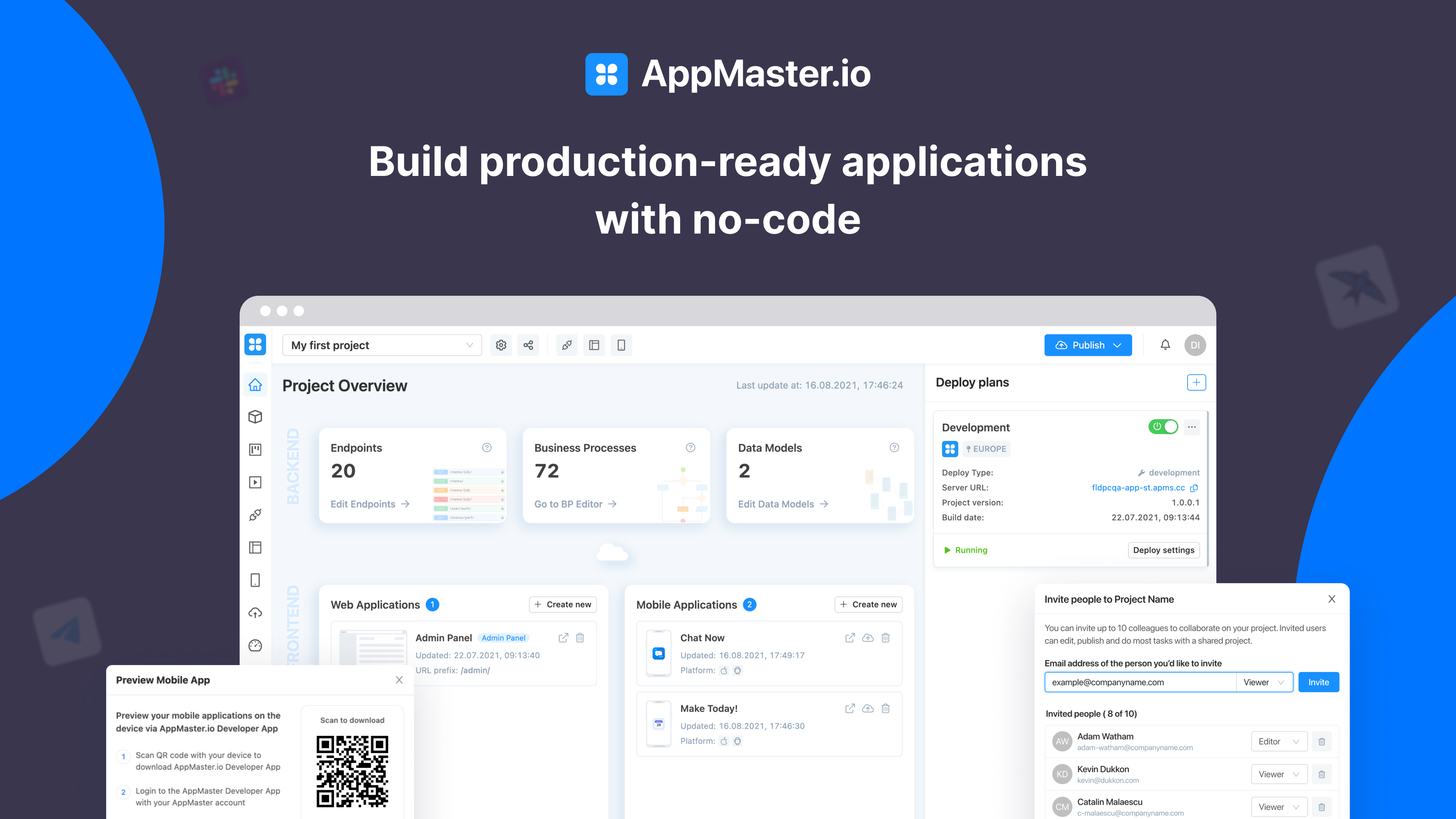
Task: Change Adam Watham's role via Editor dropdown
Action: [x=1279, y=741]
